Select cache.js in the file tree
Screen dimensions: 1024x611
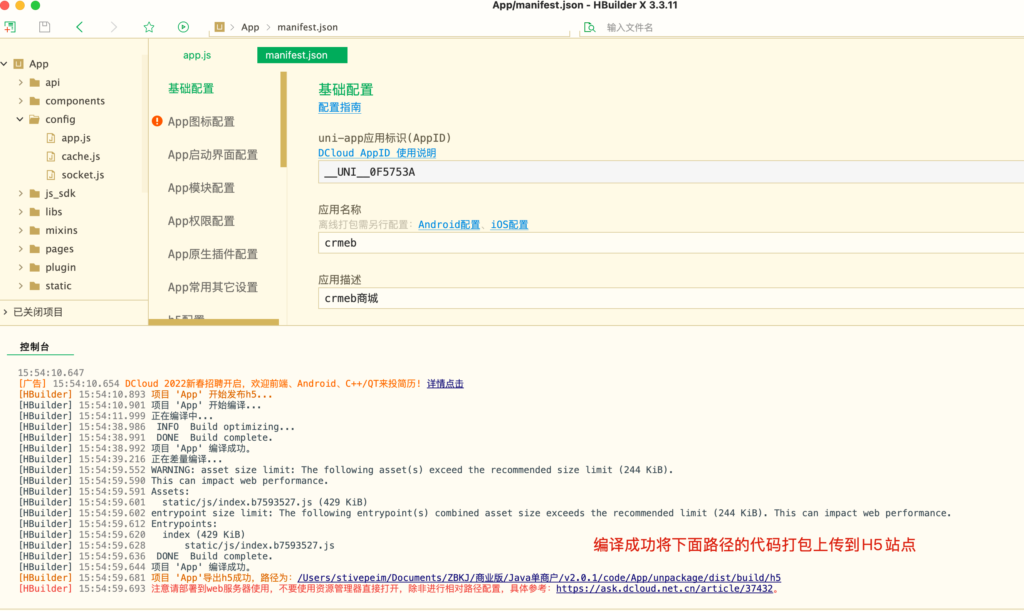80,156
